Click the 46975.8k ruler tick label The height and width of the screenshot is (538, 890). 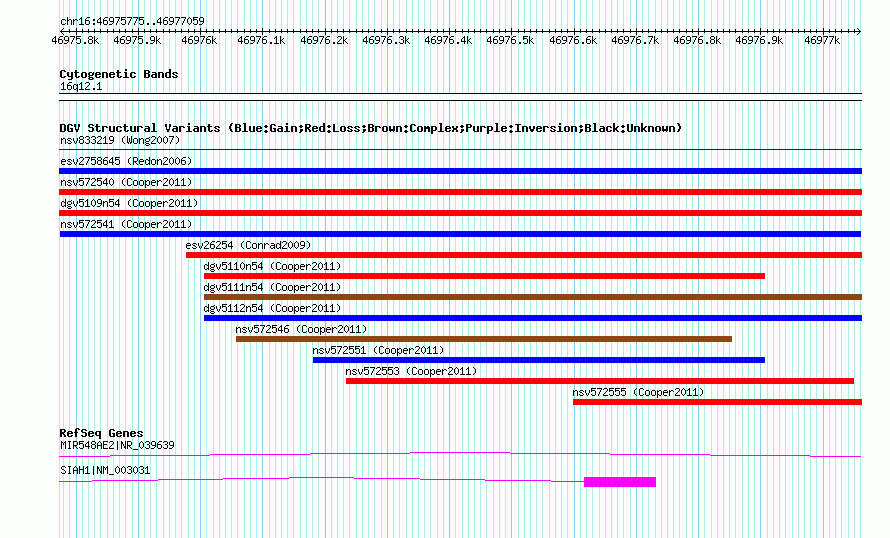tap(75, 40)
